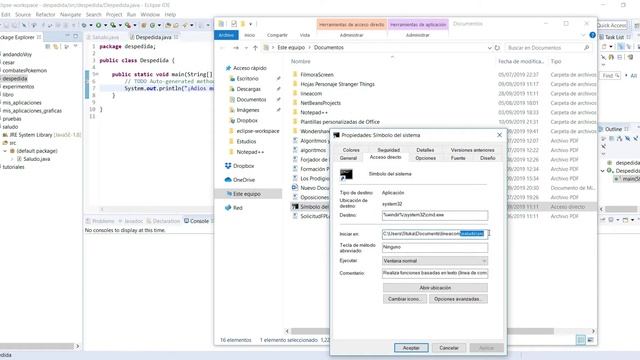Expand the Saludo.java tree node

(x=12, y=159)
